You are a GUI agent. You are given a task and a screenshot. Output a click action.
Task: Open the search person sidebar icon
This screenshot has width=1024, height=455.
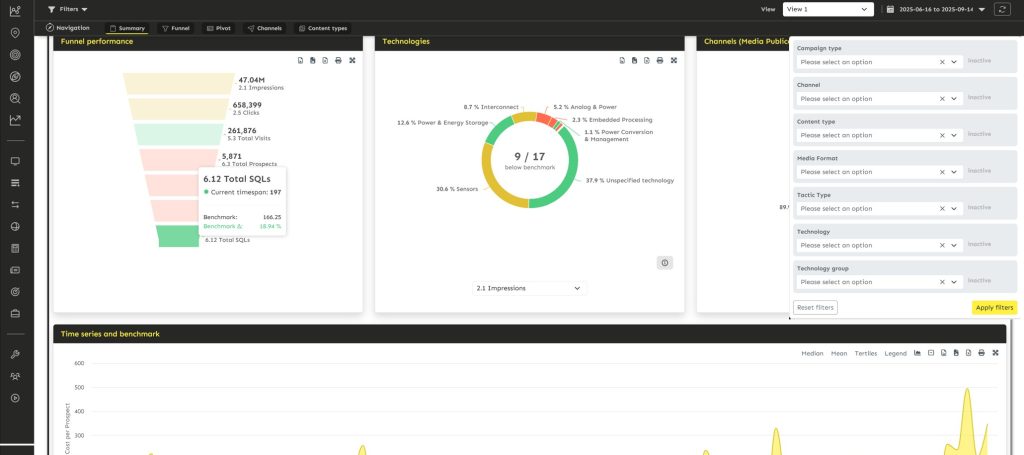(x=15, y=99)
